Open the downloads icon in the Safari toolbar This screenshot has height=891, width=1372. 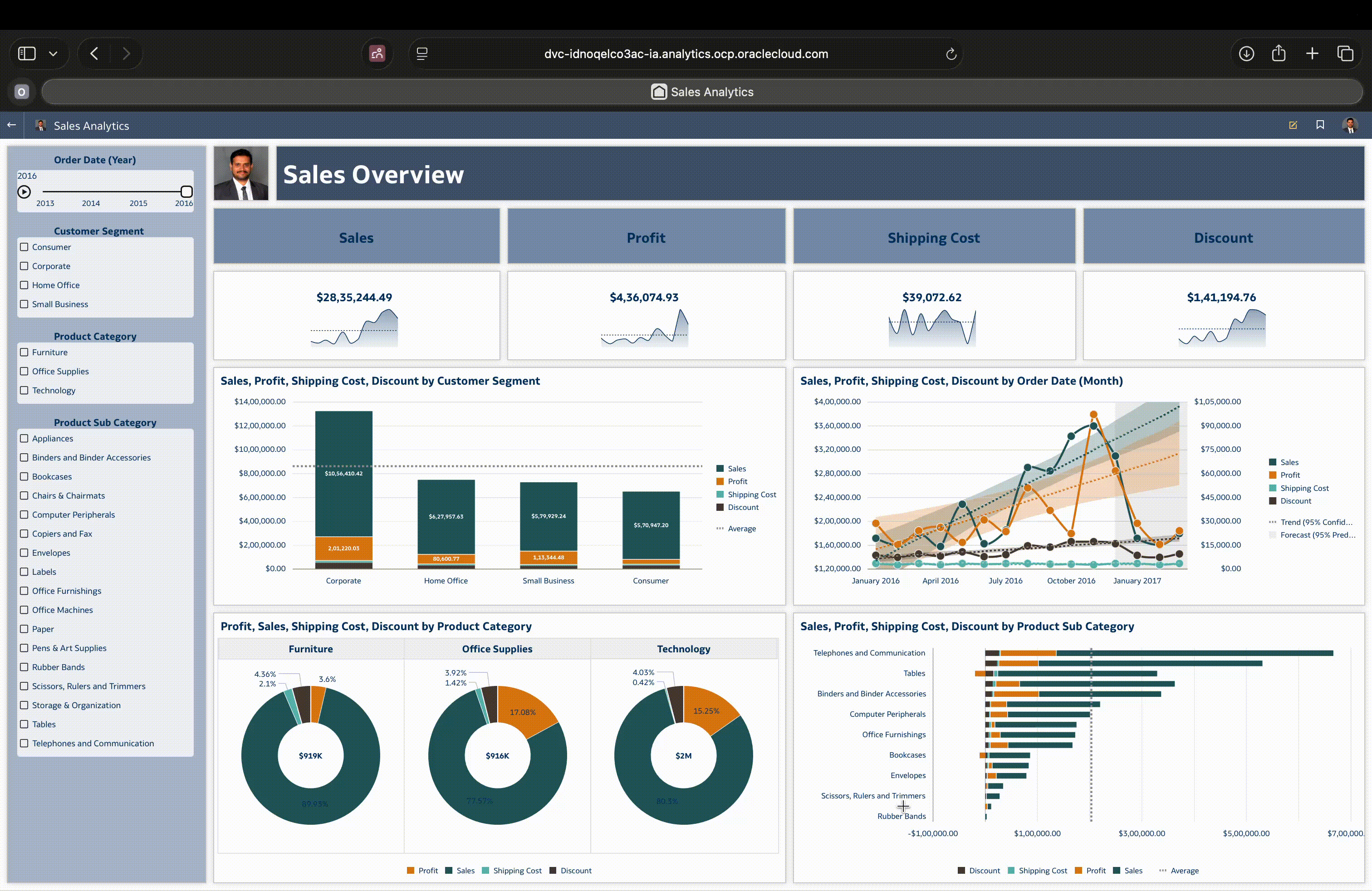[1246, 54]
